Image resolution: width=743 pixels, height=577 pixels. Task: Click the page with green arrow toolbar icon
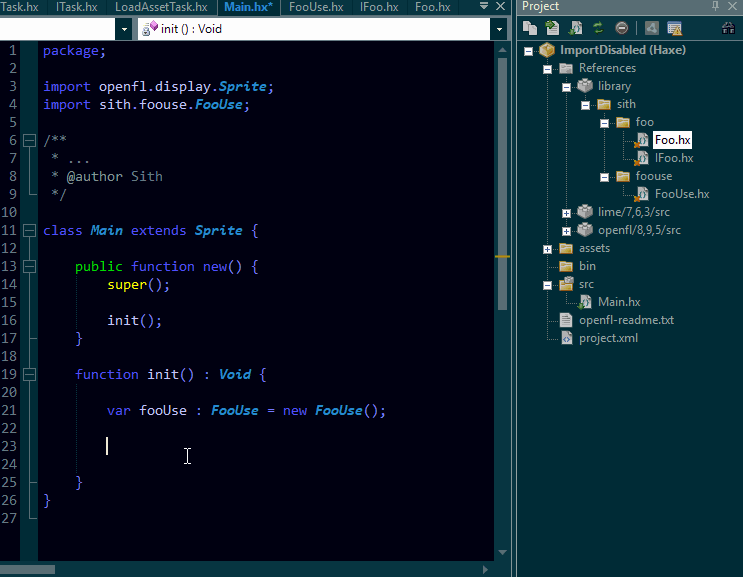point(552,28)
